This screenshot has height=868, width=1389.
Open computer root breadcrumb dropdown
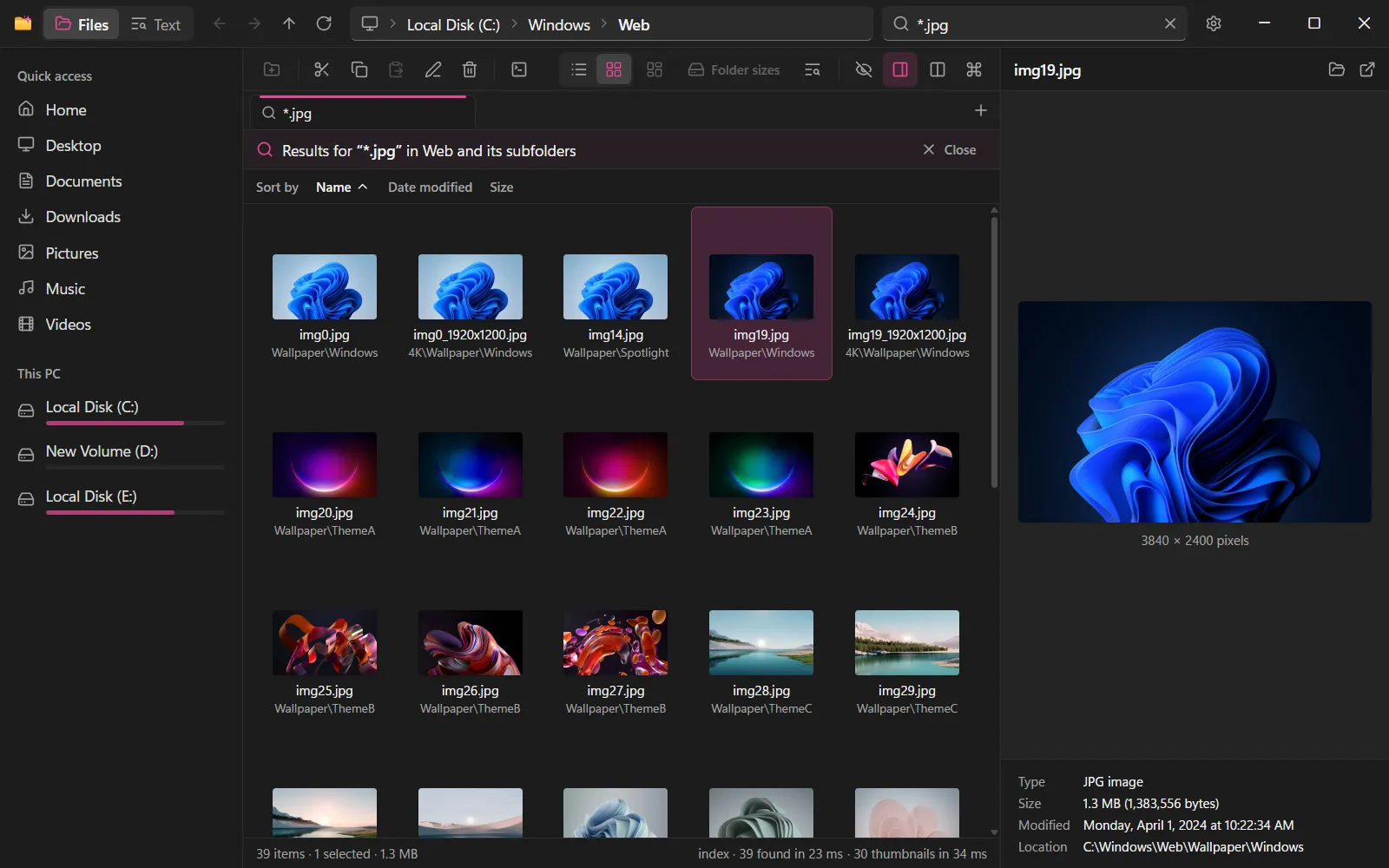click(x=370, y=23)
